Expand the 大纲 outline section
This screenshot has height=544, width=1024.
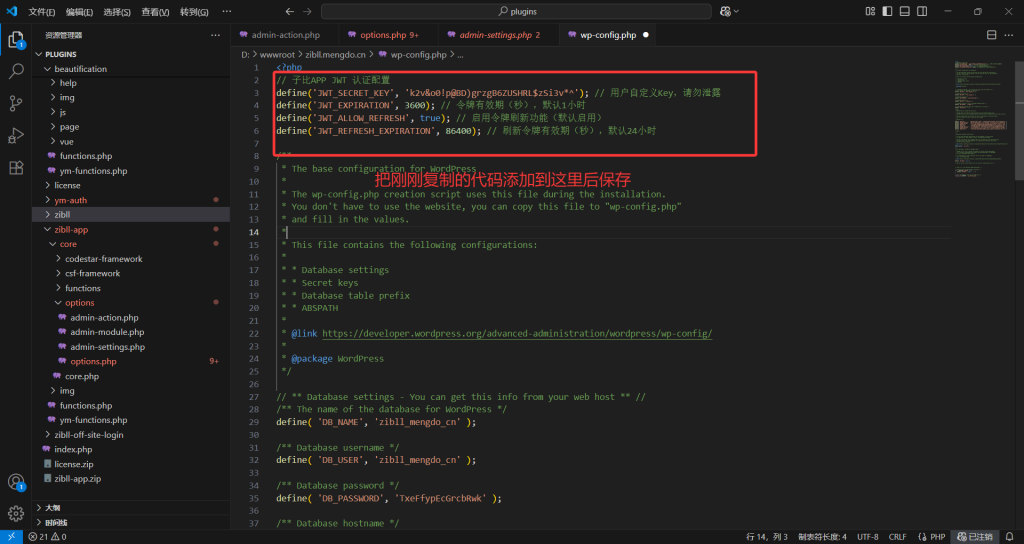pos(131,508)
